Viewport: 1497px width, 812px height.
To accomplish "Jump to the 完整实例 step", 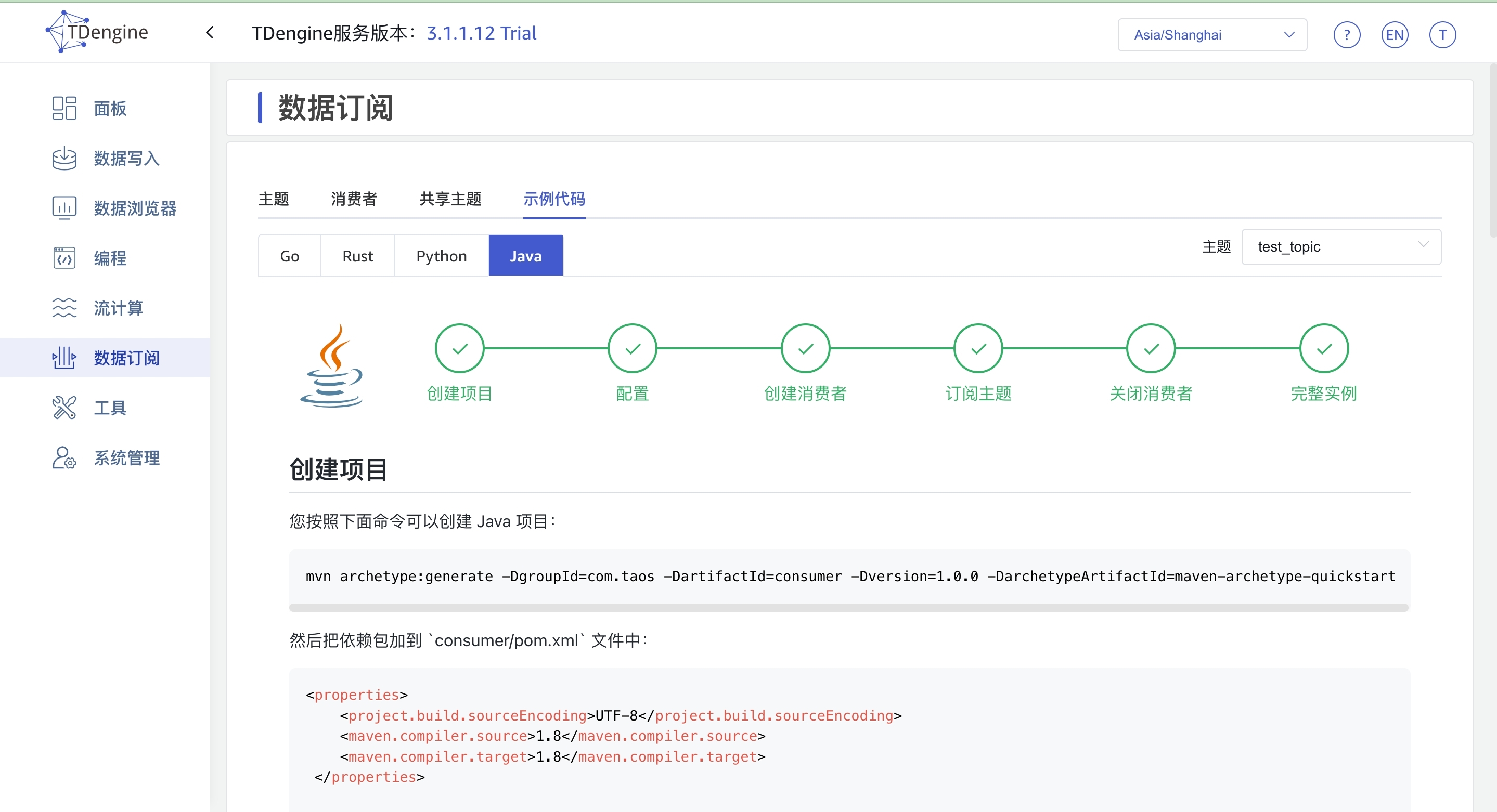I will (x=1323, y=348).
